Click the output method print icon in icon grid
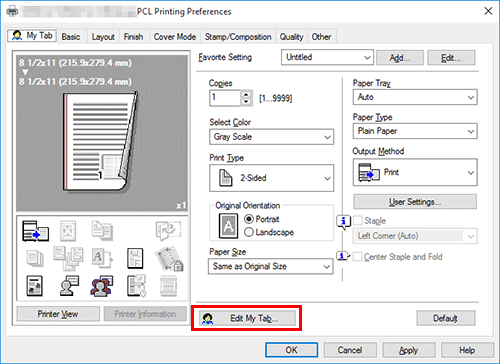This screenshot has width=500, height=364. click(x=35, y=231)
